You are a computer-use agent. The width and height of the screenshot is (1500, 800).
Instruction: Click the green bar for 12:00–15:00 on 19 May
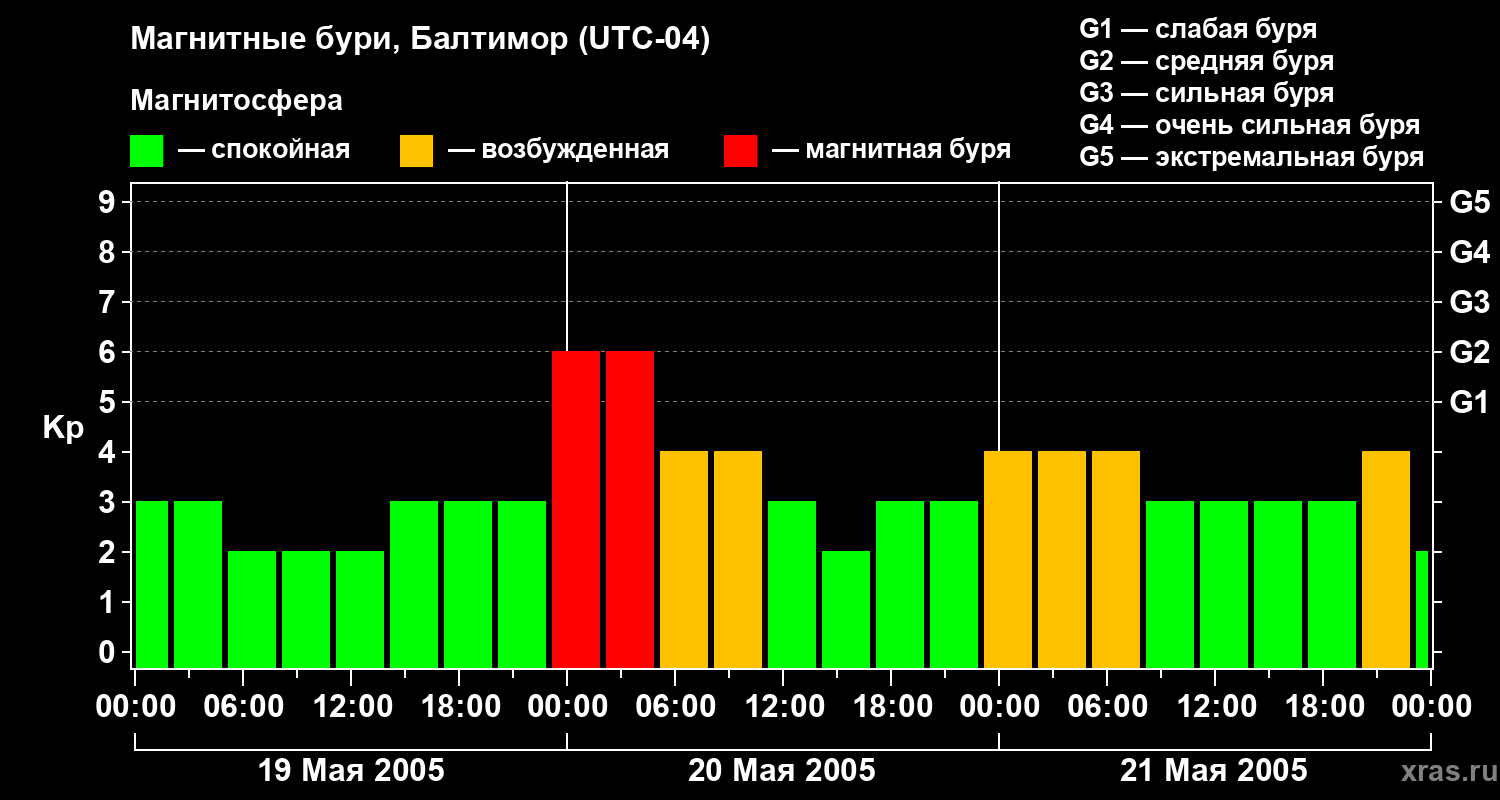(x=360, y=609)
